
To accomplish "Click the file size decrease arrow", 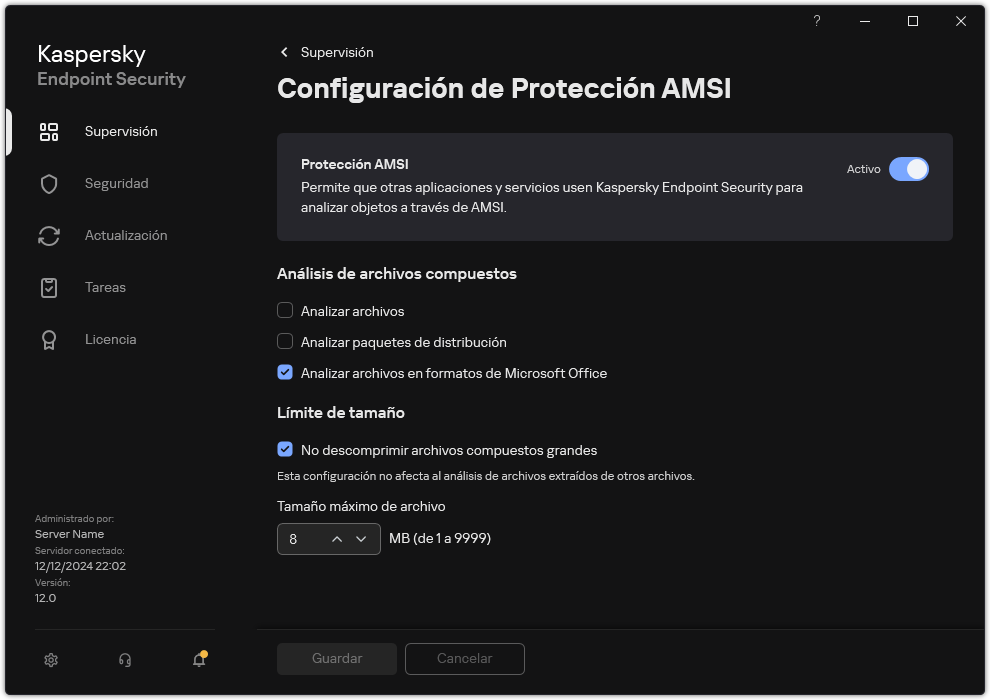I will point(363,538).
